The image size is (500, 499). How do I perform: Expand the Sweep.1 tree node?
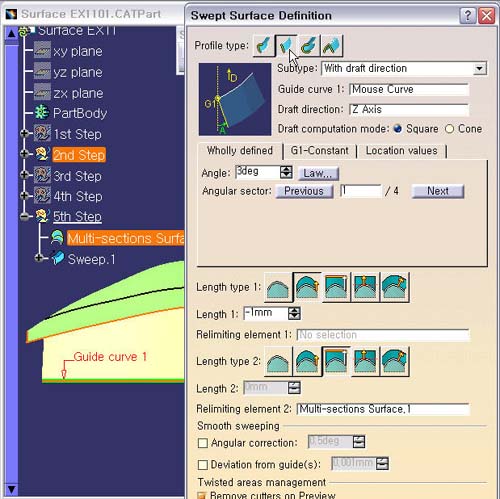pyautogui.click(x=39, y=258)
